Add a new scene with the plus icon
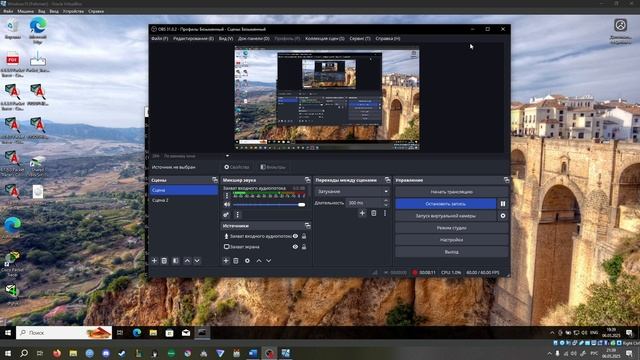640x360 pixels. click(154, 260)
